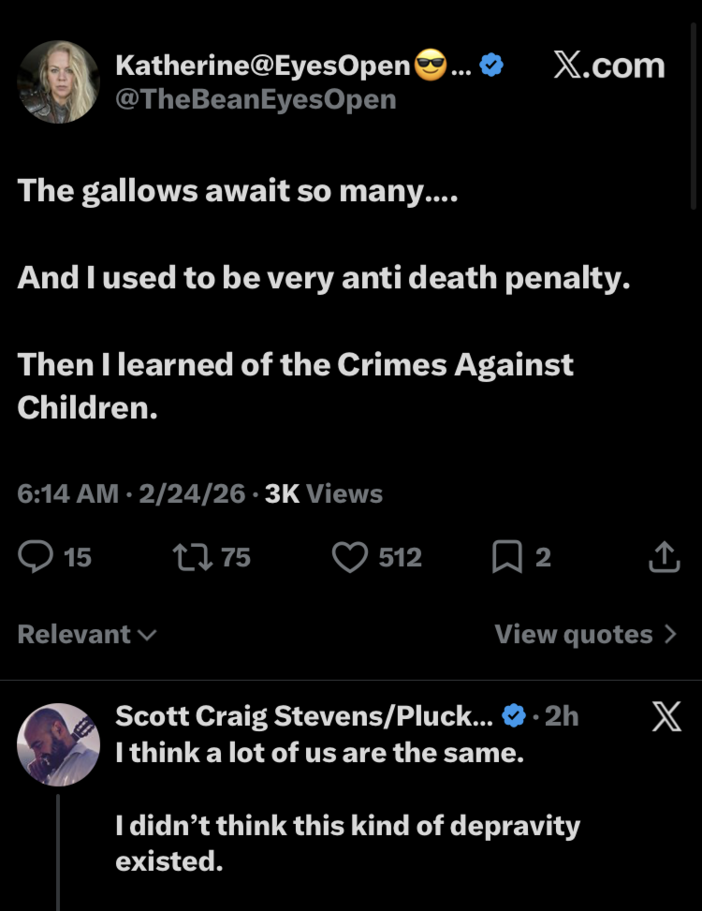Click Katherine's blue verified badge
This screenshot has width=702, height=911.
tap(491, 66)
